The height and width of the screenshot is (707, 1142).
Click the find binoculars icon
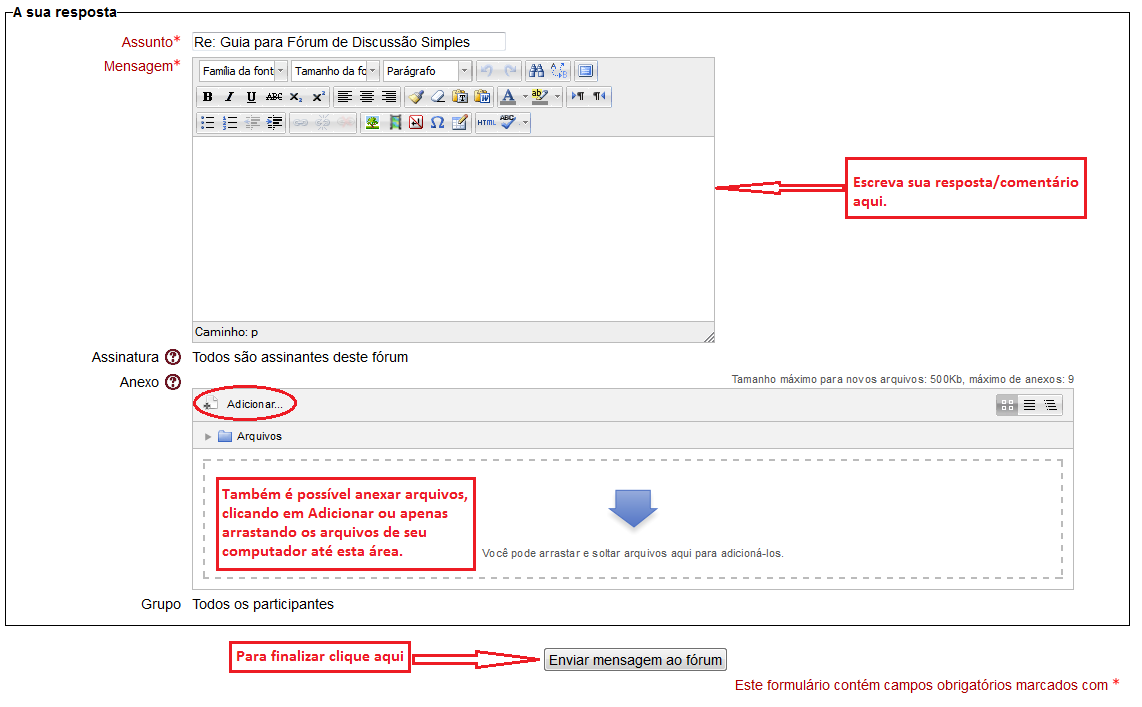536,71
